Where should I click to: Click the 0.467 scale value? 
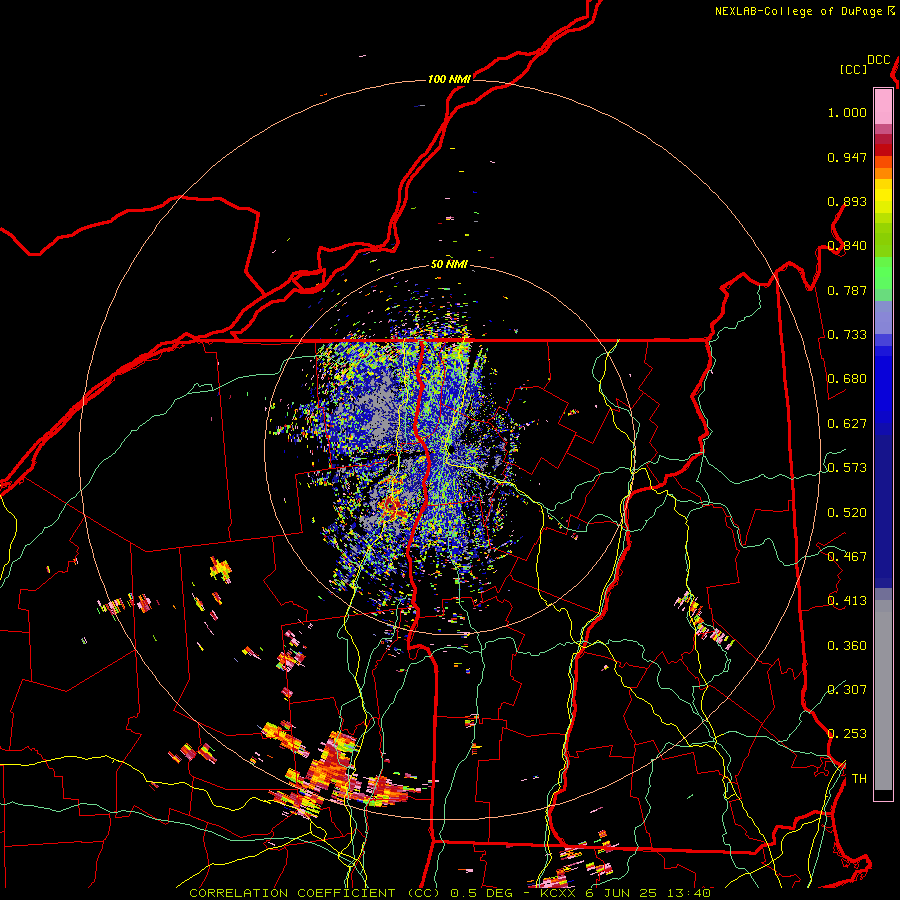[847, 557]
